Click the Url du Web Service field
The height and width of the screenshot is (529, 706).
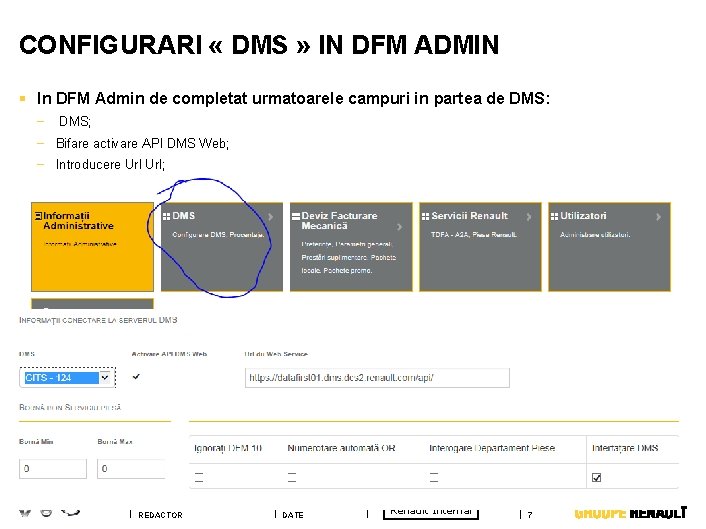click(377, 378)
